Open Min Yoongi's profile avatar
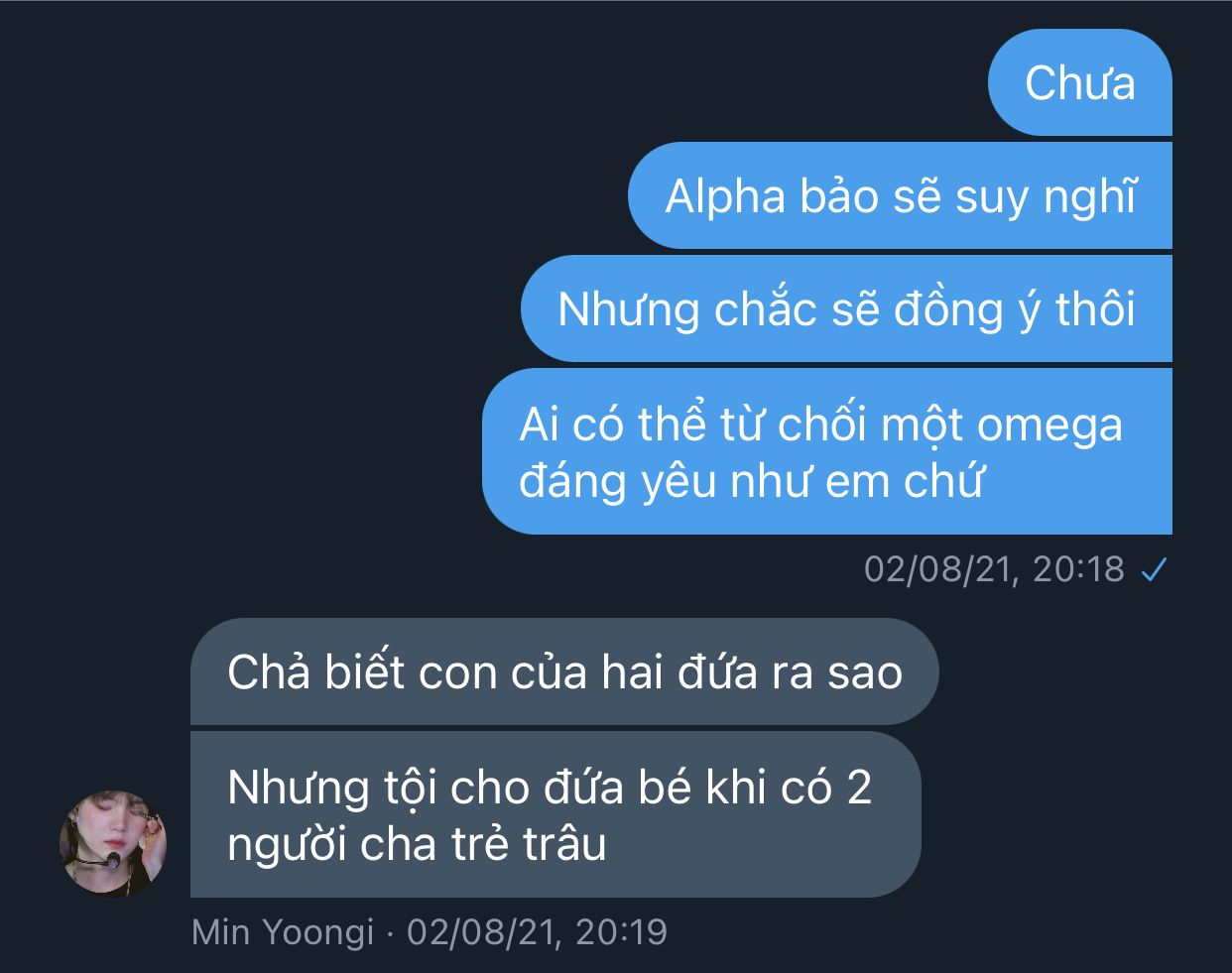Image resolution: width=1232 pixels, height=973 pixels. (x=113, y=843)
